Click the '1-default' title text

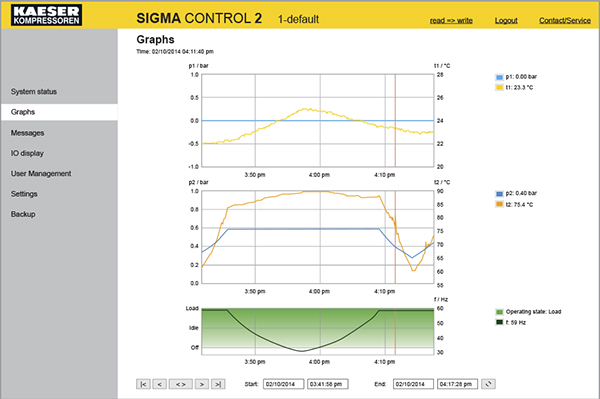tap(298, 19)
